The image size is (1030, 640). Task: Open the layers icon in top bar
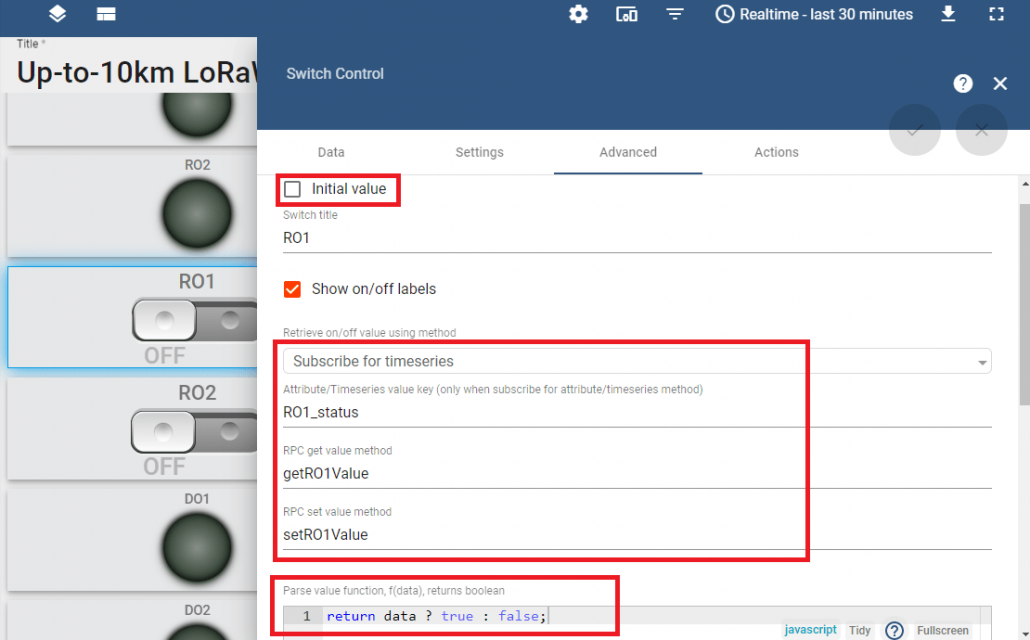click(57, 14)
